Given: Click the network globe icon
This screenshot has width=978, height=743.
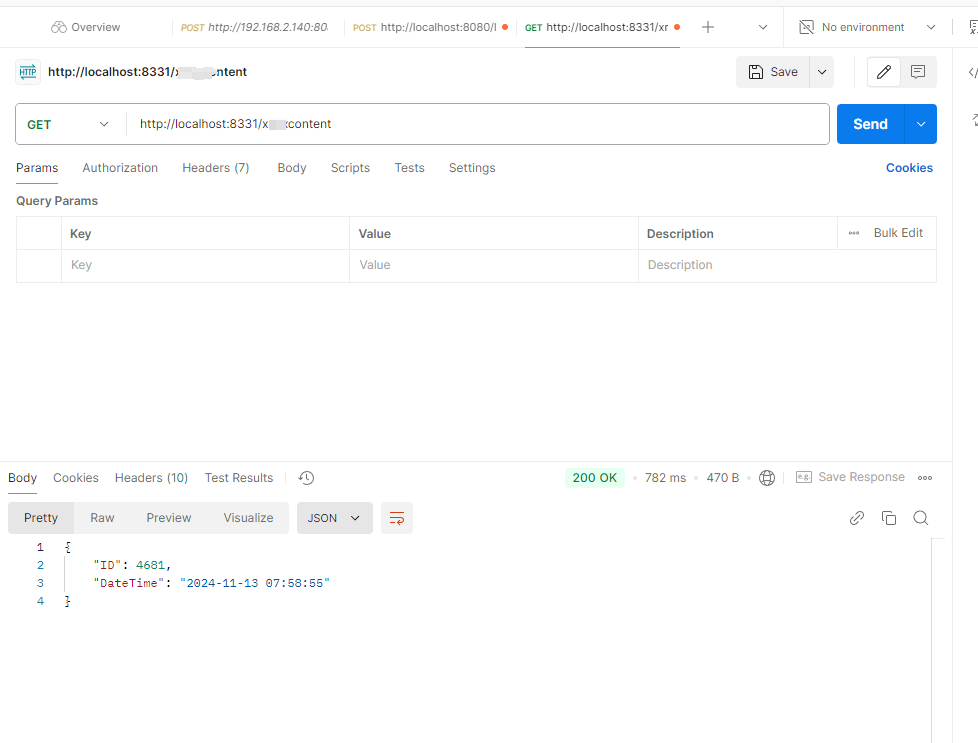Looking at the screenshot, I should point(767,478).
